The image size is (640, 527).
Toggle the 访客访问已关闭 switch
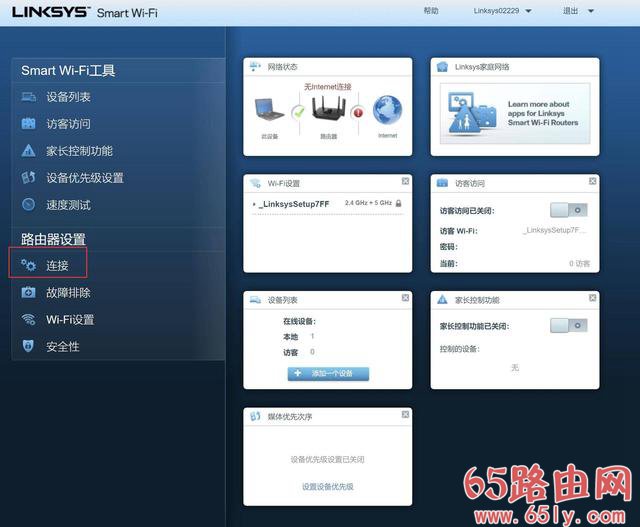569,210
